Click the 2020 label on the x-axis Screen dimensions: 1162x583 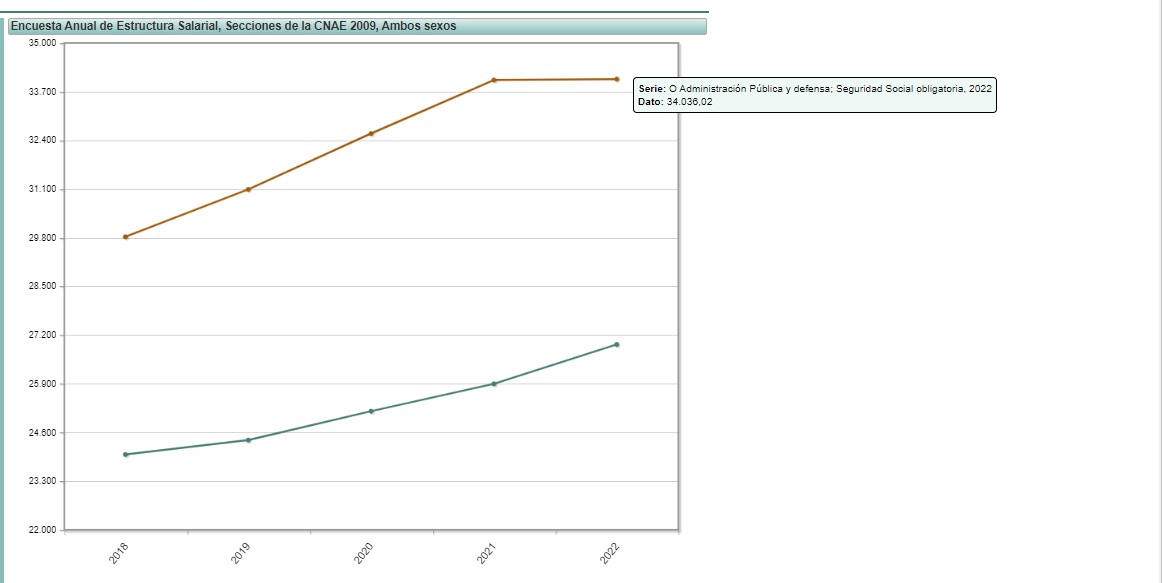[364, 554]
